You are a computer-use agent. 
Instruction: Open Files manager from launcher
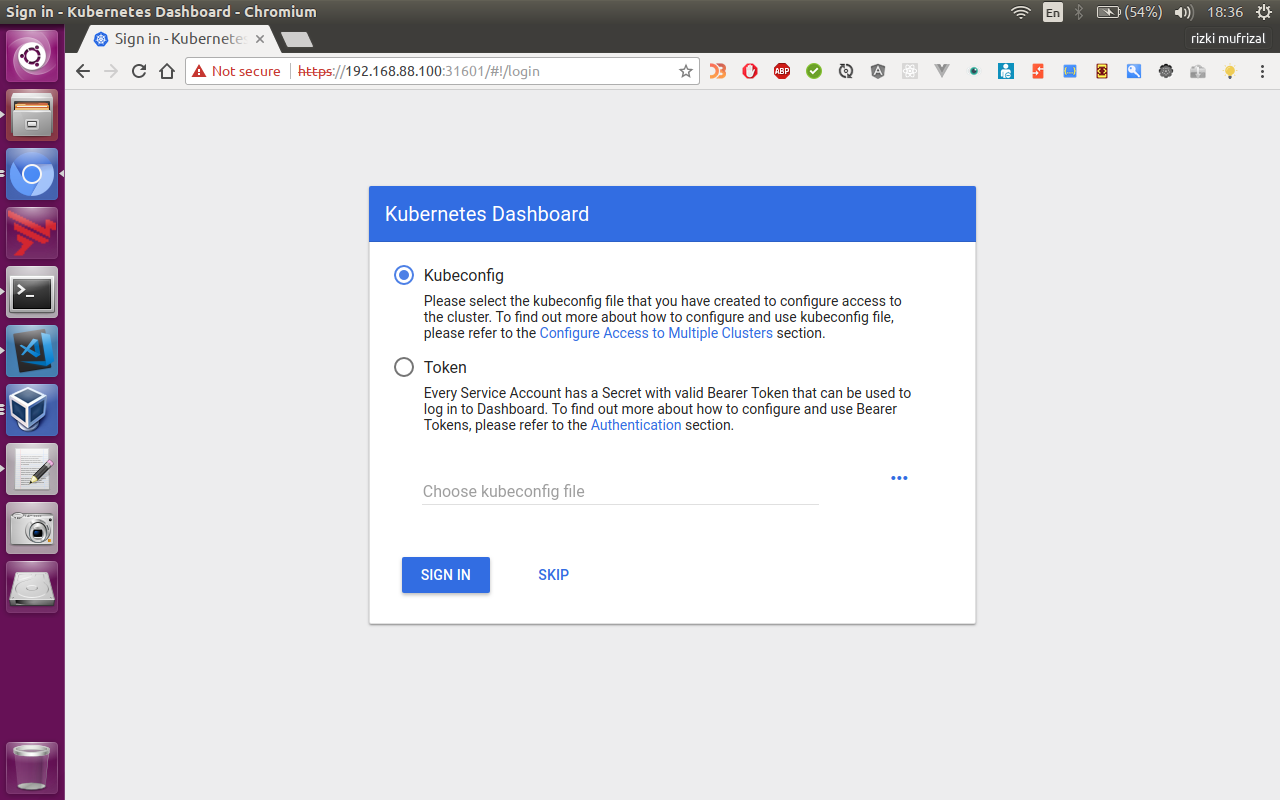[32, 115]
